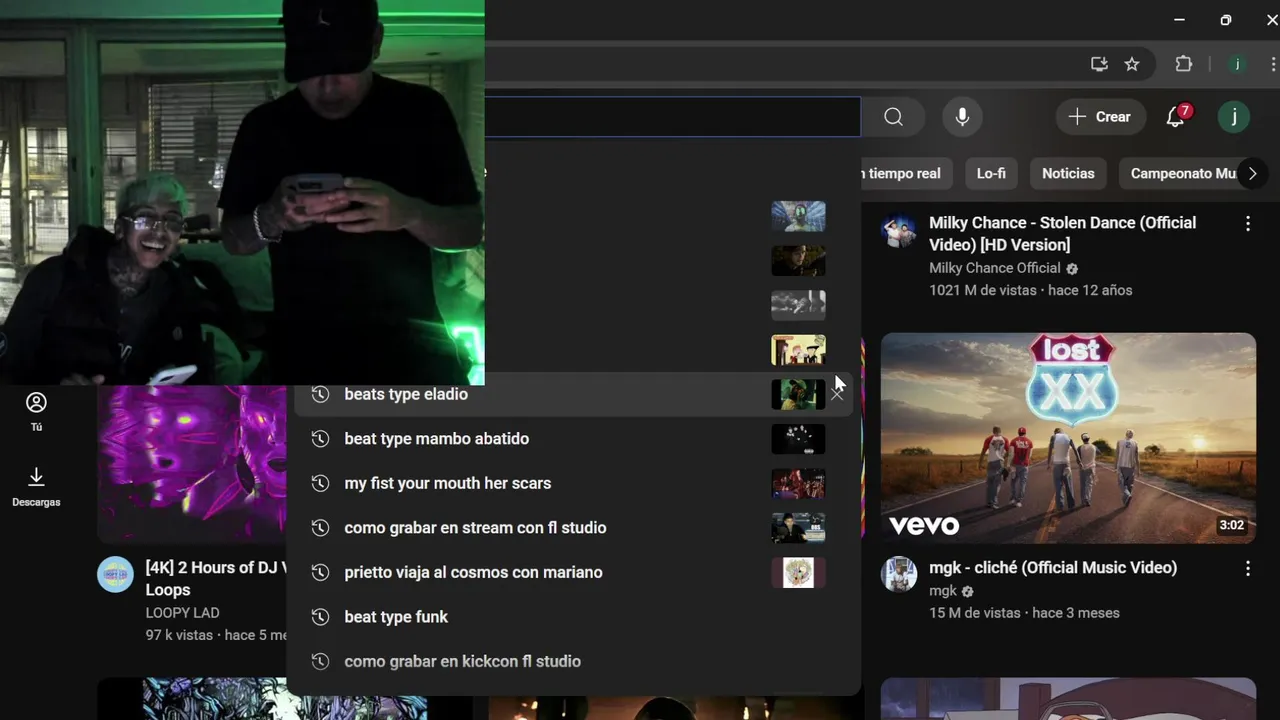The image size is (1280, 720).
Task: Click history icon beside 'beats type eladio'
Action: [320, 394]
